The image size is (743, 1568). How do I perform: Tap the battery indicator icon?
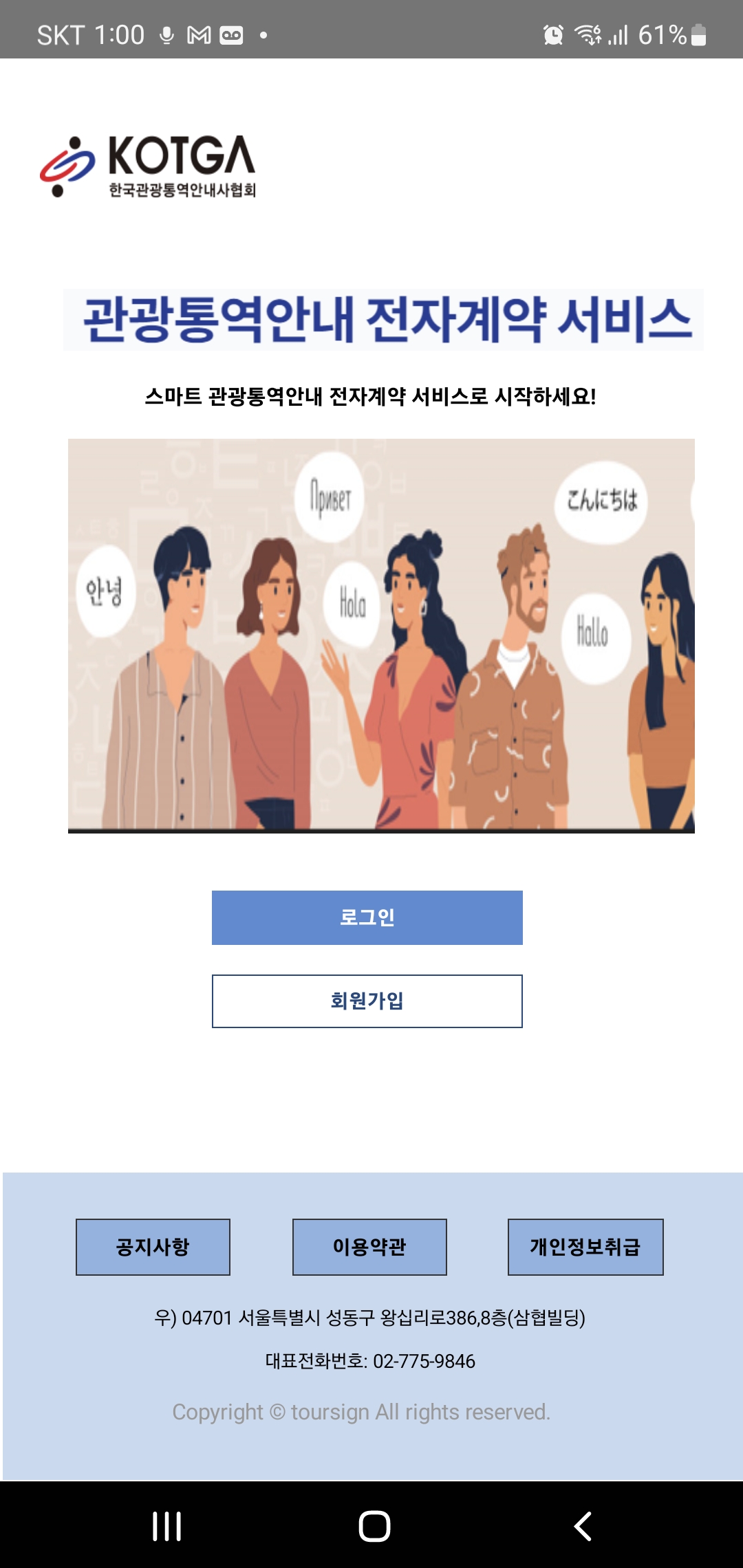point(698,34)
